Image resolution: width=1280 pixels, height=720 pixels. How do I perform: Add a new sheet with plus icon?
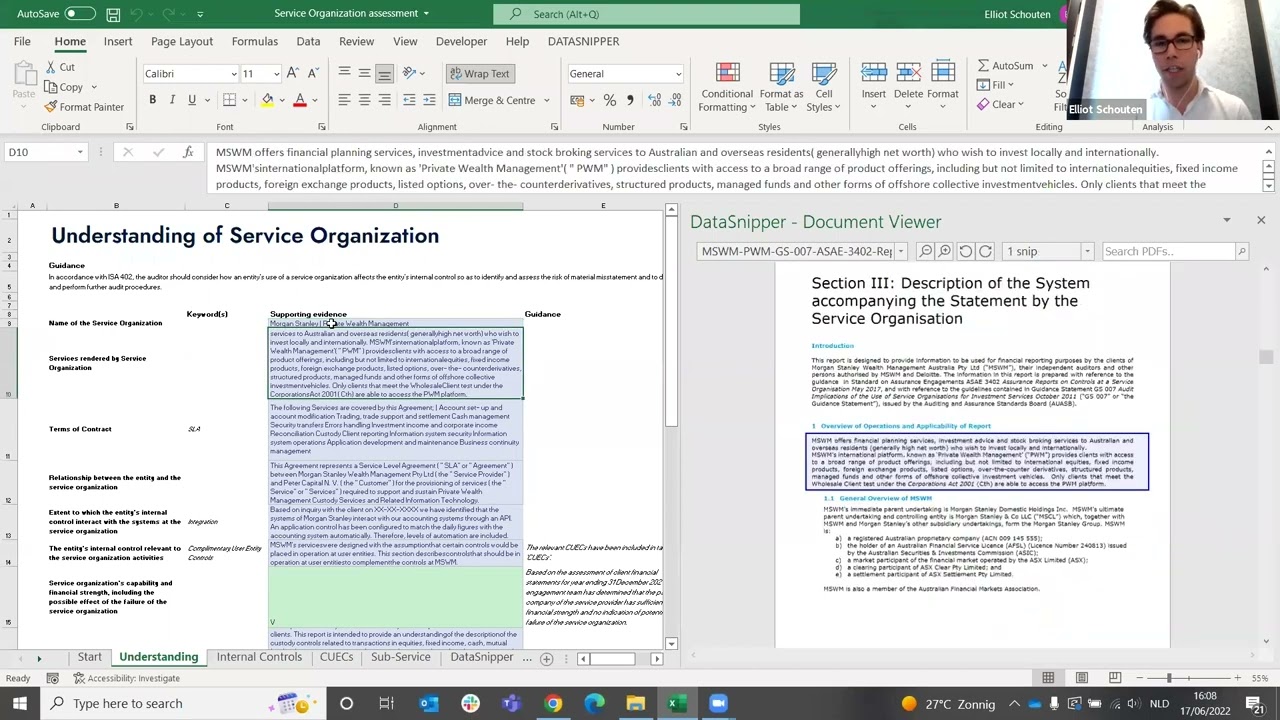547,658
